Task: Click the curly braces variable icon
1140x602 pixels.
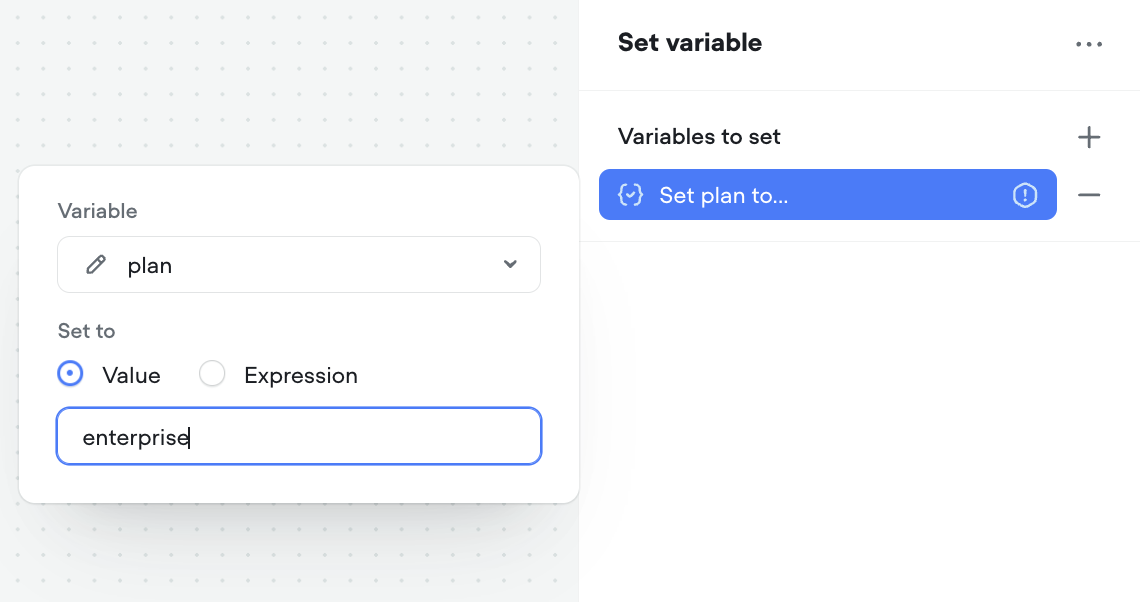Action: pos(630,195)
